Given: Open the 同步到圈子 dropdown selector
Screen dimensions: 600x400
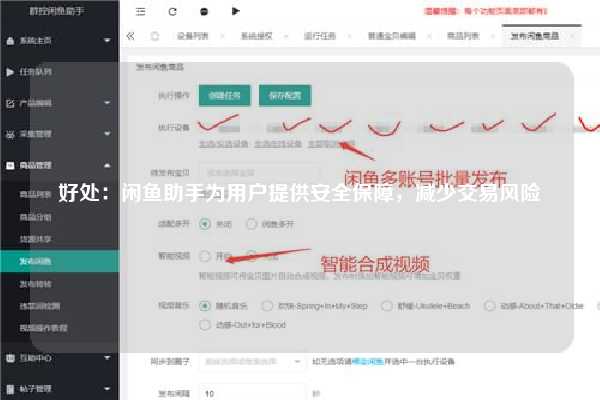Looking at the screenshot, I should point(252,361).
